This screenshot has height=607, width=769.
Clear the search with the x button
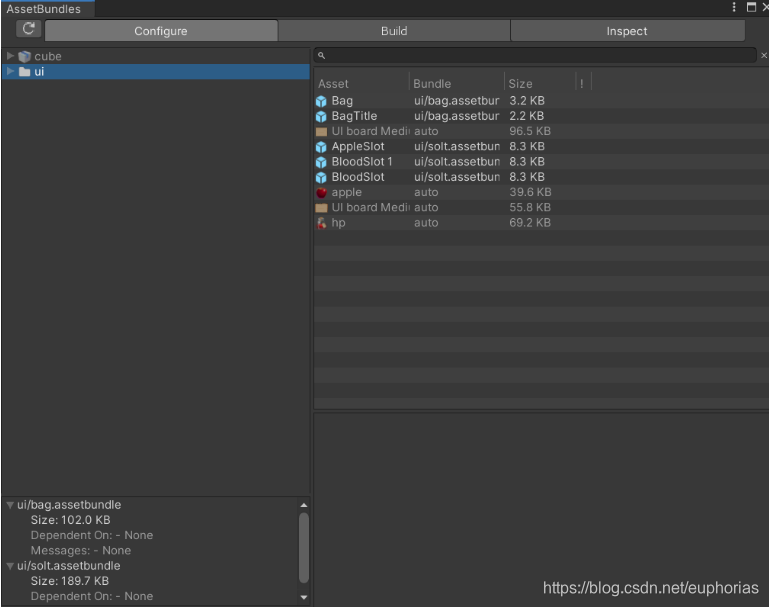click(x=764, y=55)
